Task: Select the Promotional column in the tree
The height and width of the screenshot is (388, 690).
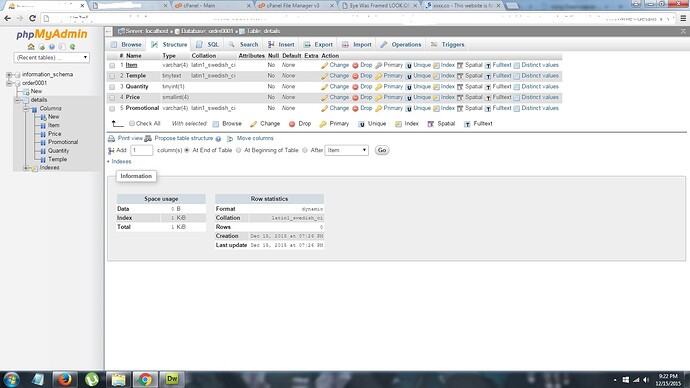Action: coord(63,142)
